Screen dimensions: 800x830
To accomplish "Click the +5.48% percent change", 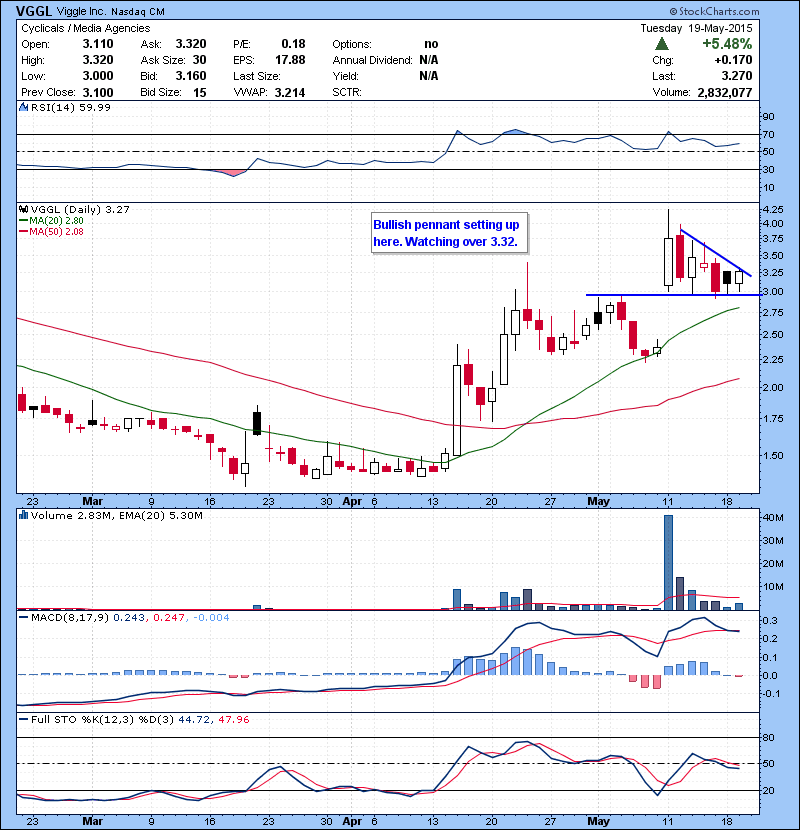I will (x=727, y=44).
